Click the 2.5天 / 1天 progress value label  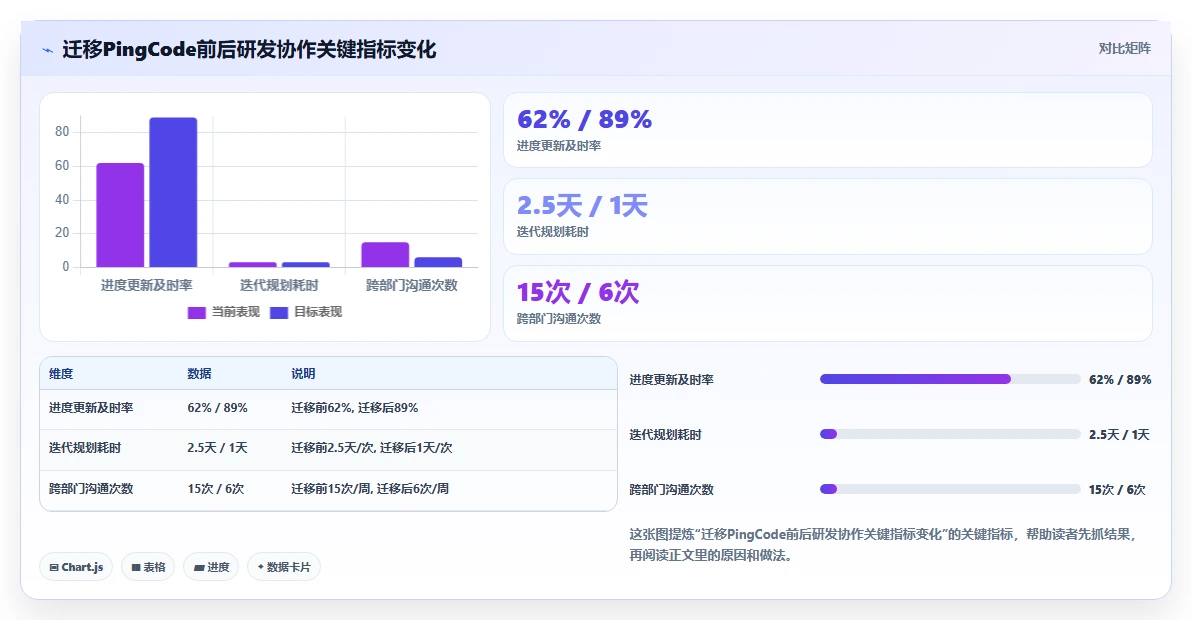1119,435
